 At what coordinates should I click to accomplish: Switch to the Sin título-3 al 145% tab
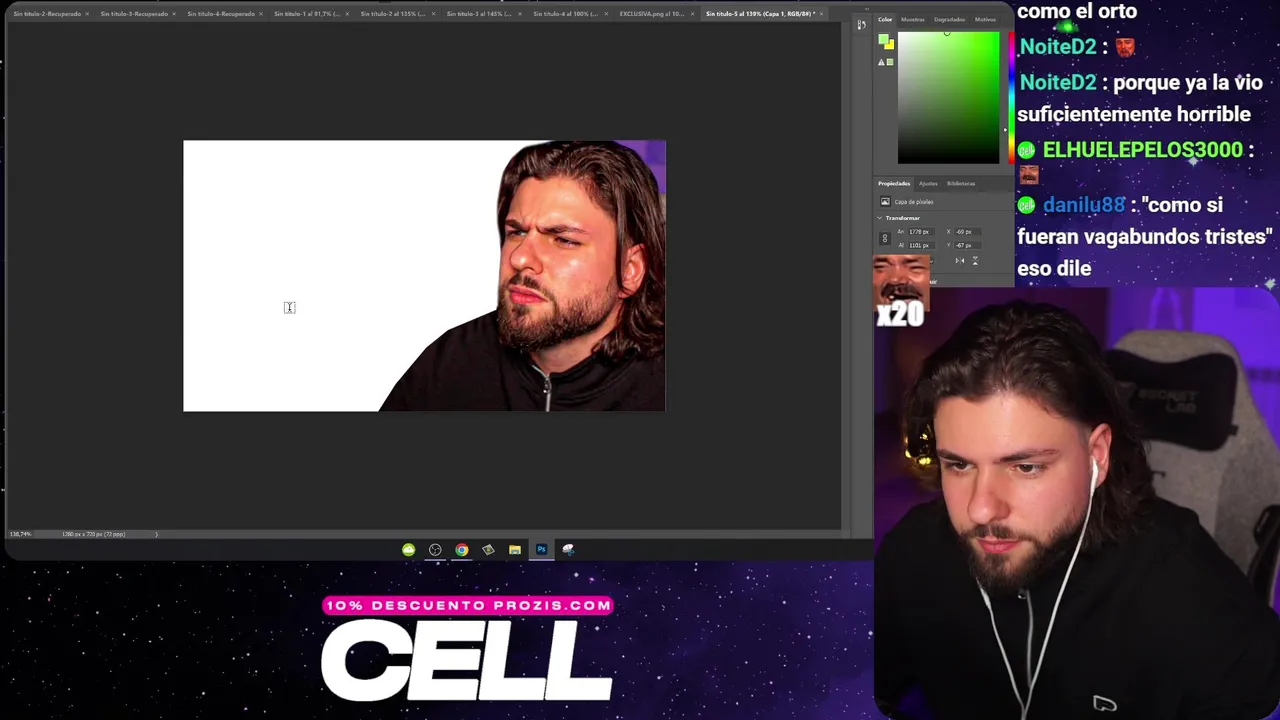[x=479, y=14]
